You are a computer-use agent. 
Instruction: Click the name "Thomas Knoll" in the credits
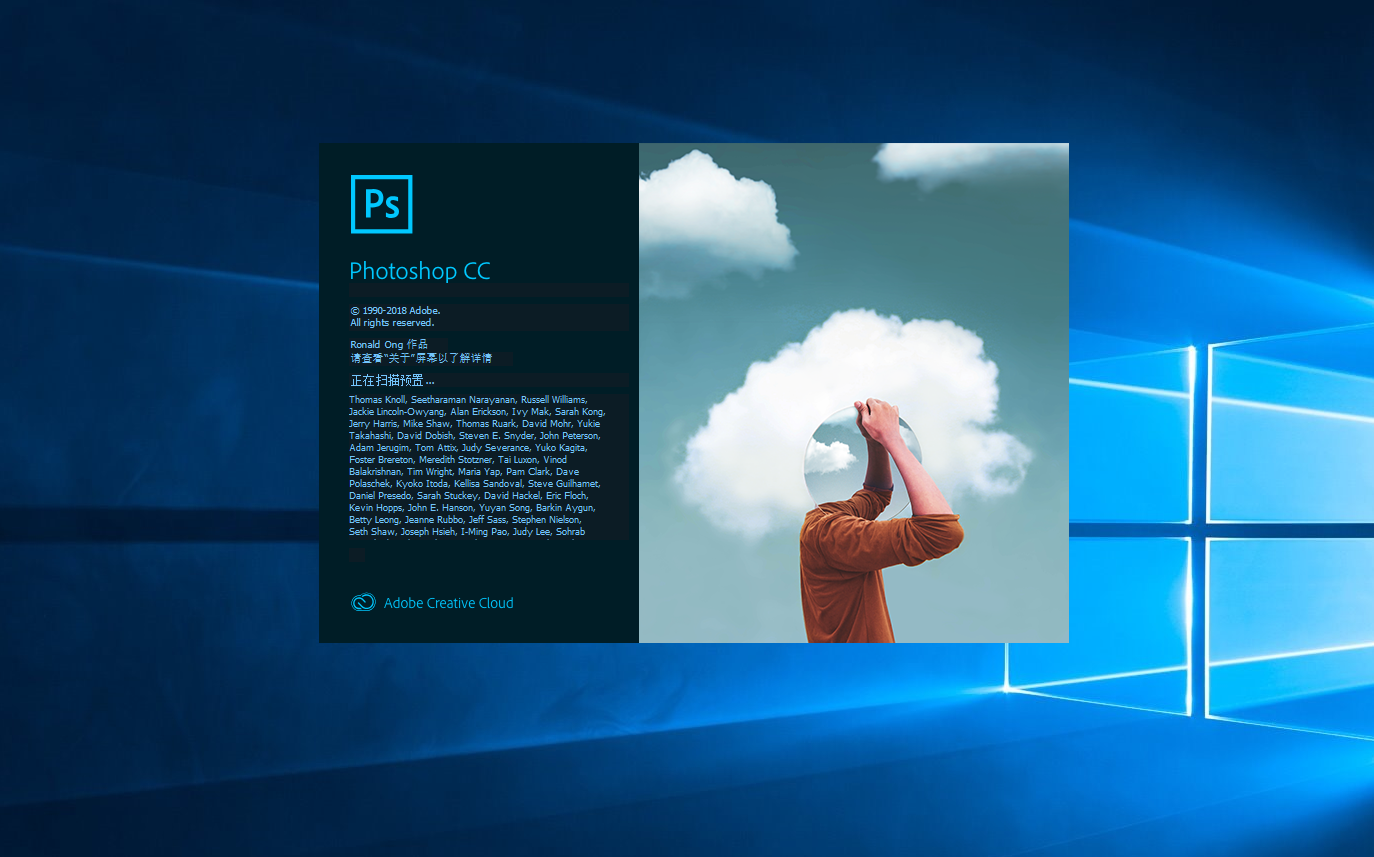pyautogui.click(x=378, y=400)
